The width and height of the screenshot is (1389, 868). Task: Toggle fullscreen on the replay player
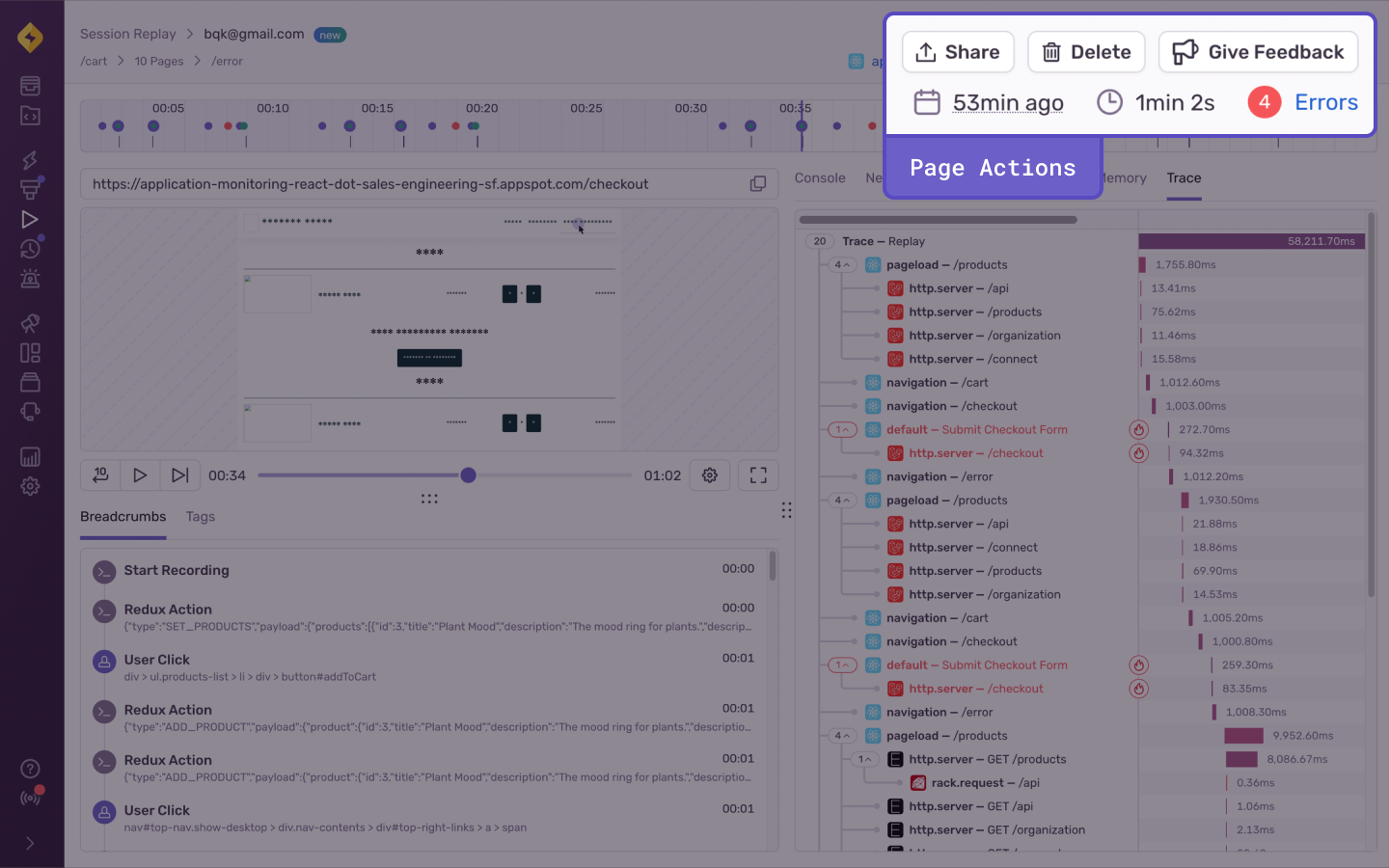(758, 475)
